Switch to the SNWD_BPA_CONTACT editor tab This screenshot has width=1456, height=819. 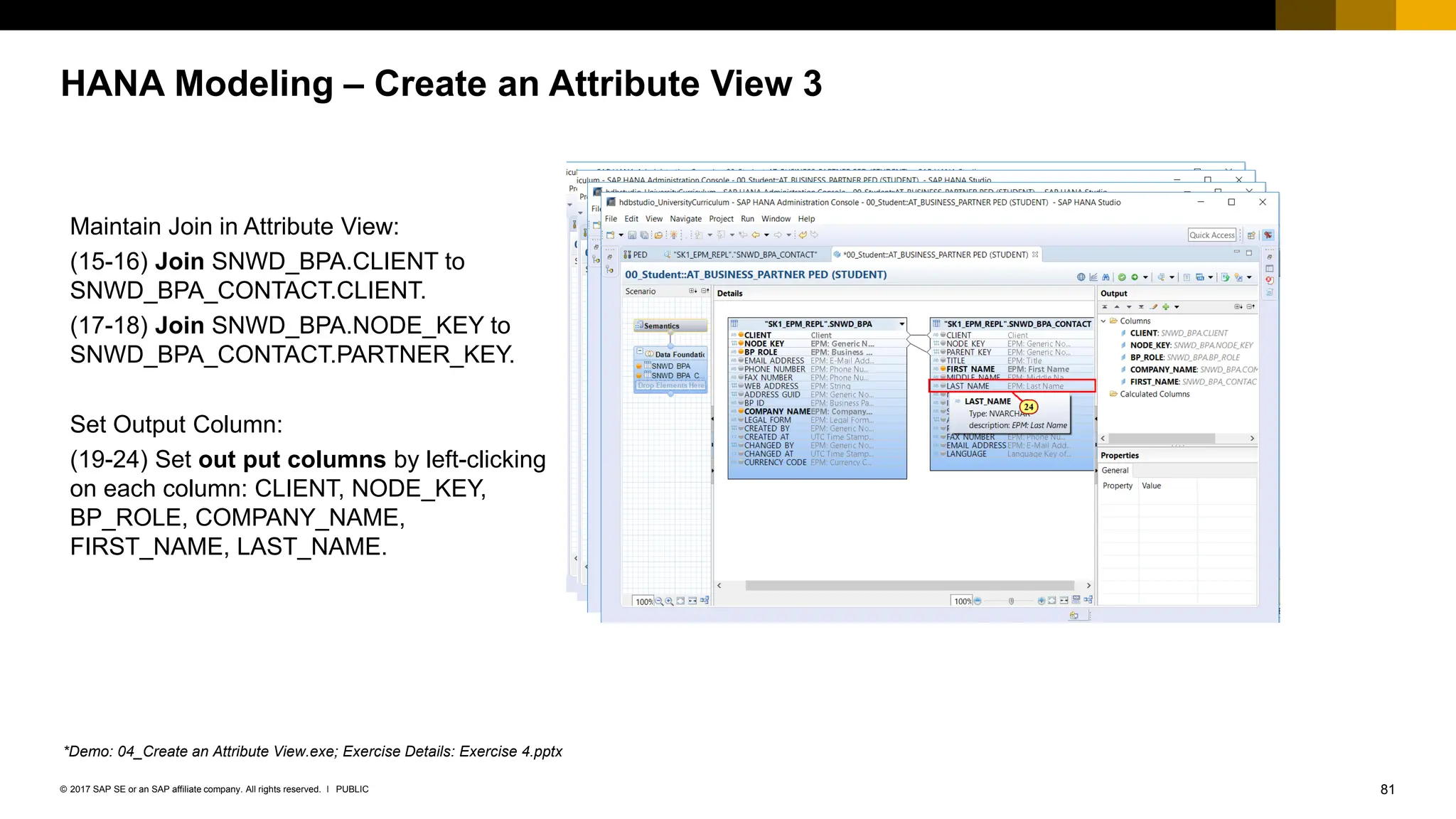pyautogui.click(x=740, y=255)
